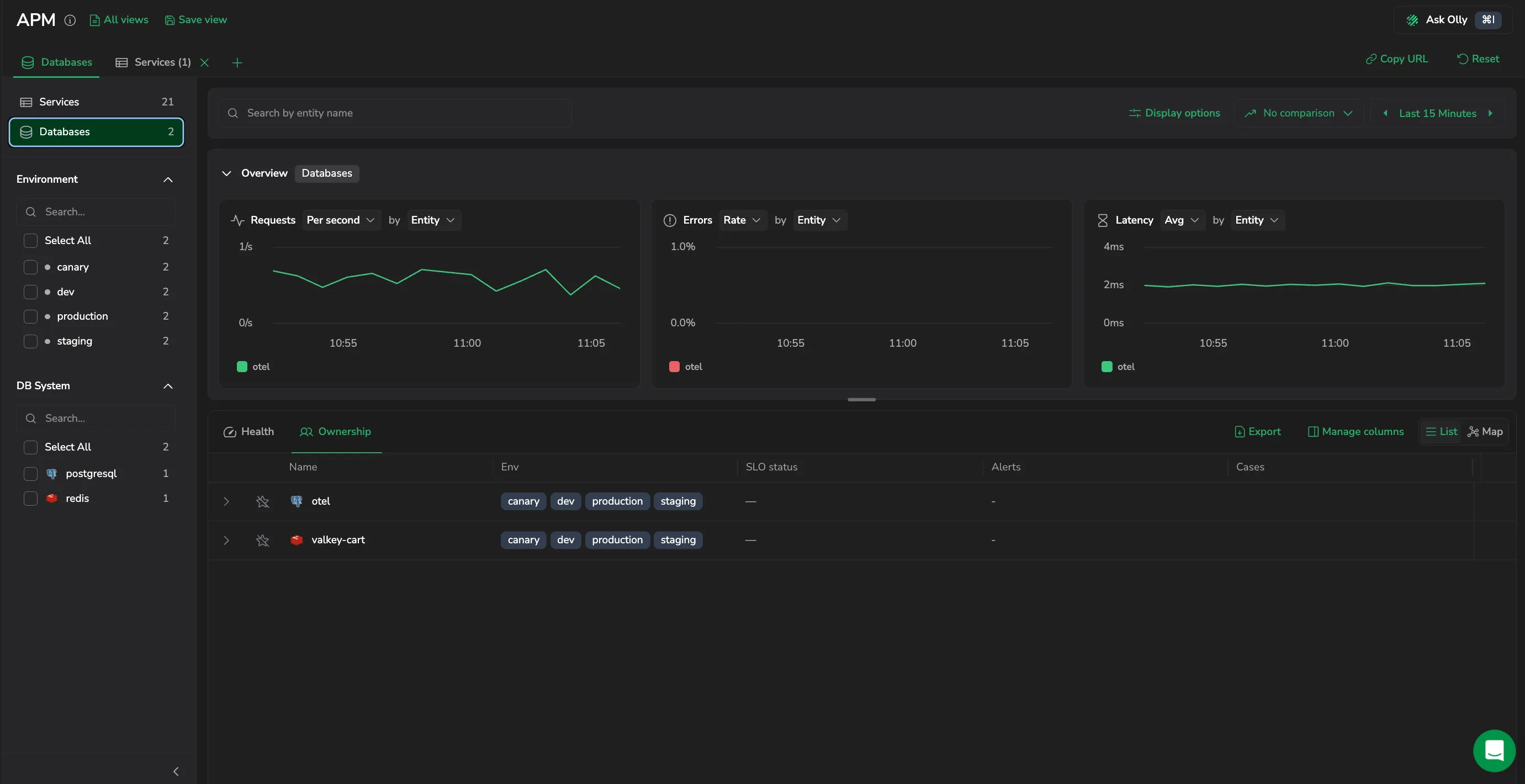Favorite the otel database star
Viewport: 1525px width, 784px height.
pyautogui.click(x=263, y=501)
